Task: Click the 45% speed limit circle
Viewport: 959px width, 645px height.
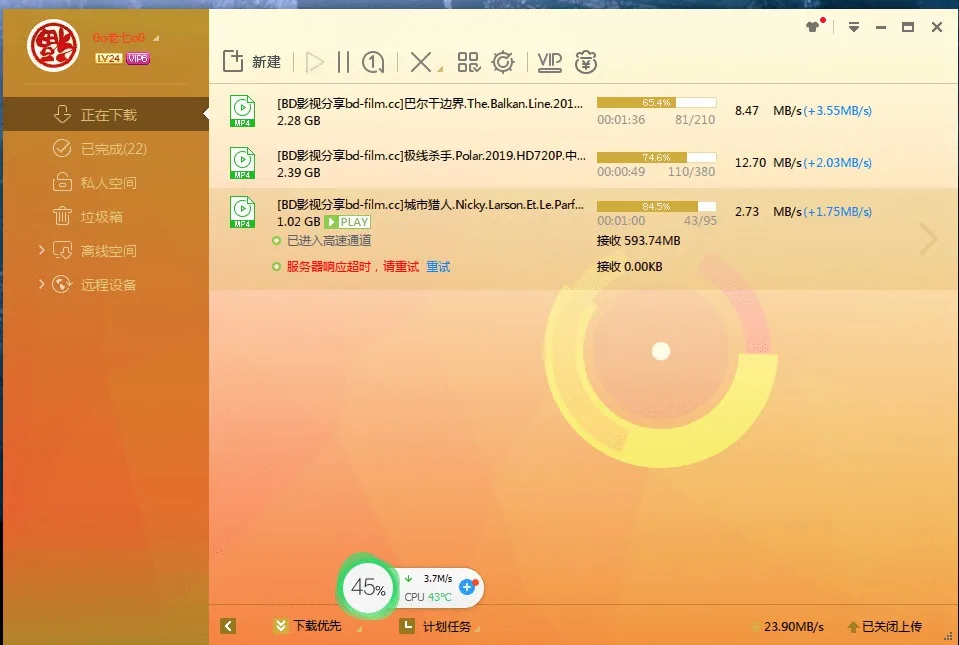Action: tap(368, 588)
